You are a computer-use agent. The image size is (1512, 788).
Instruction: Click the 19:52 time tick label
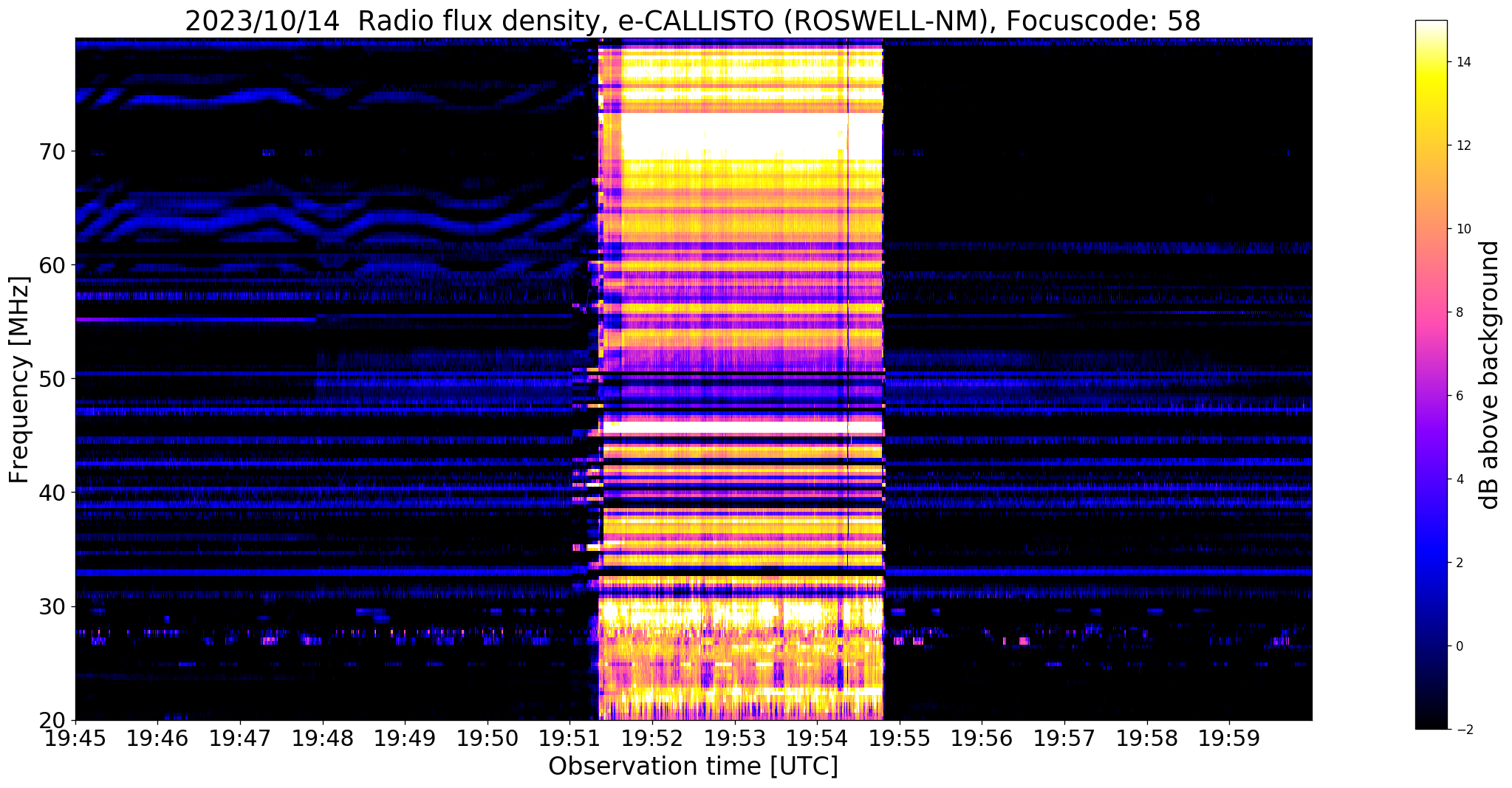click(x=652, y=739)
